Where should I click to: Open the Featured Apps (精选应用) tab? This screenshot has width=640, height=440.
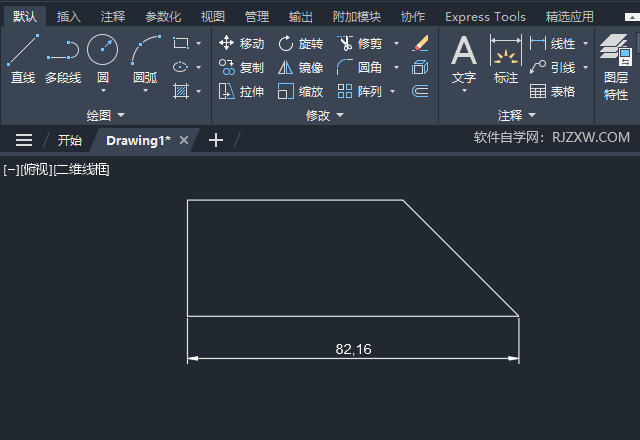coord(569,17)
